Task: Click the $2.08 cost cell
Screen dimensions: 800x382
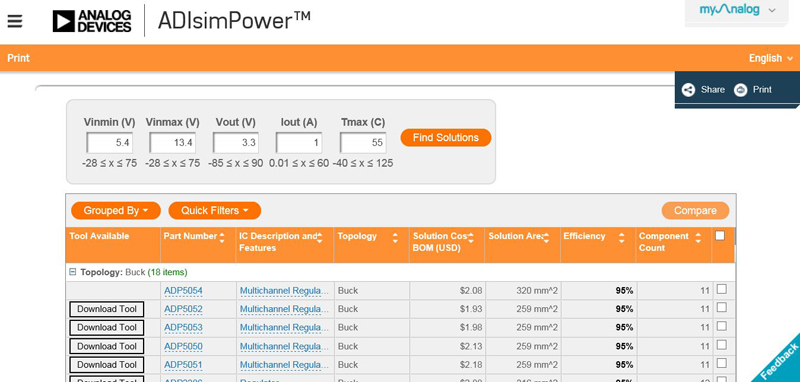Action: (447, 291)
